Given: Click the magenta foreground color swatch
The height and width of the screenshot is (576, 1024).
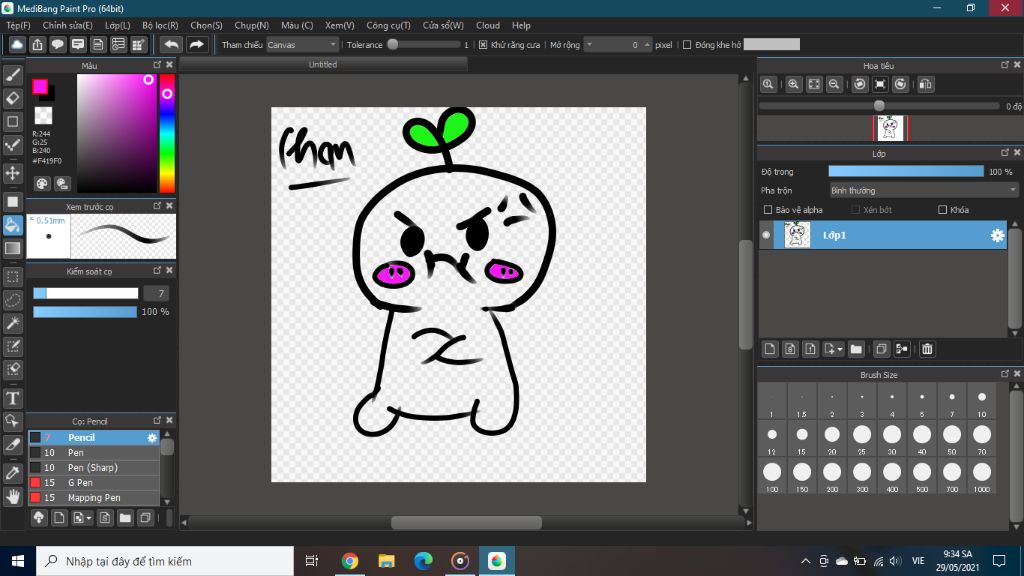Looking at the screenshot, I should (x=40, y=86).
